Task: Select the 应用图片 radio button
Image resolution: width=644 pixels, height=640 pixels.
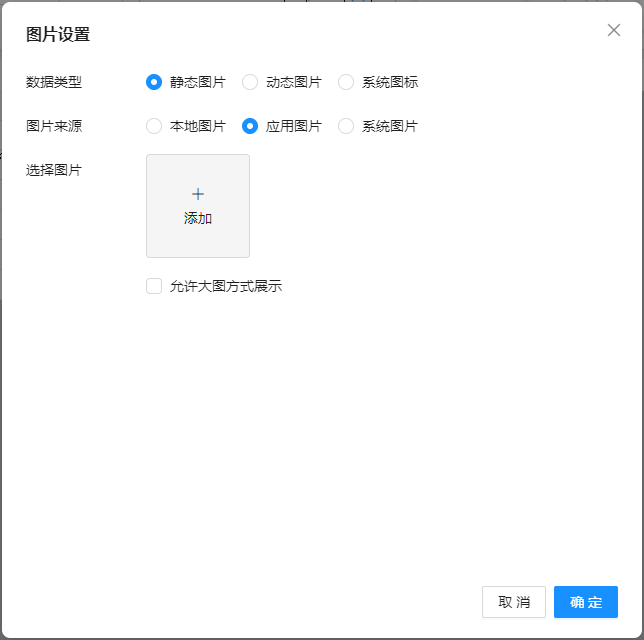Action: pyautogui.click(x=250, y=126)
